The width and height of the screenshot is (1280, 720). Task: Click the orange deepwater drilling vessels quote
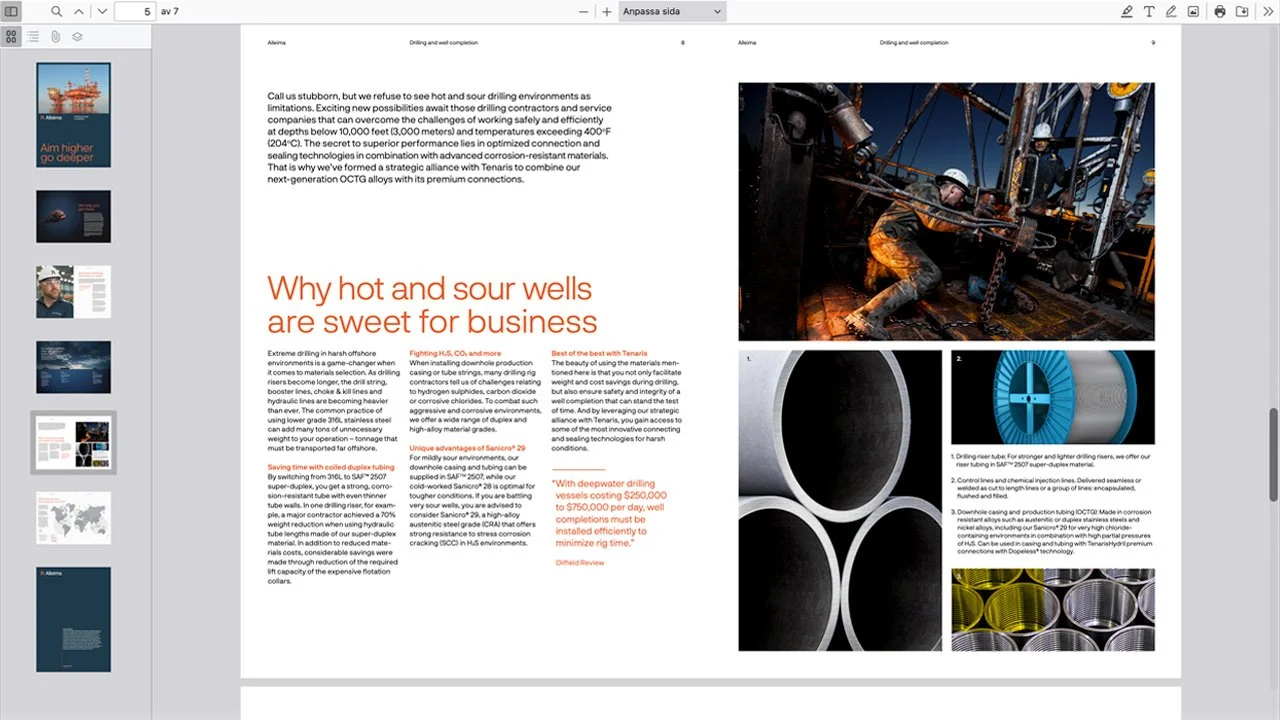609,513
